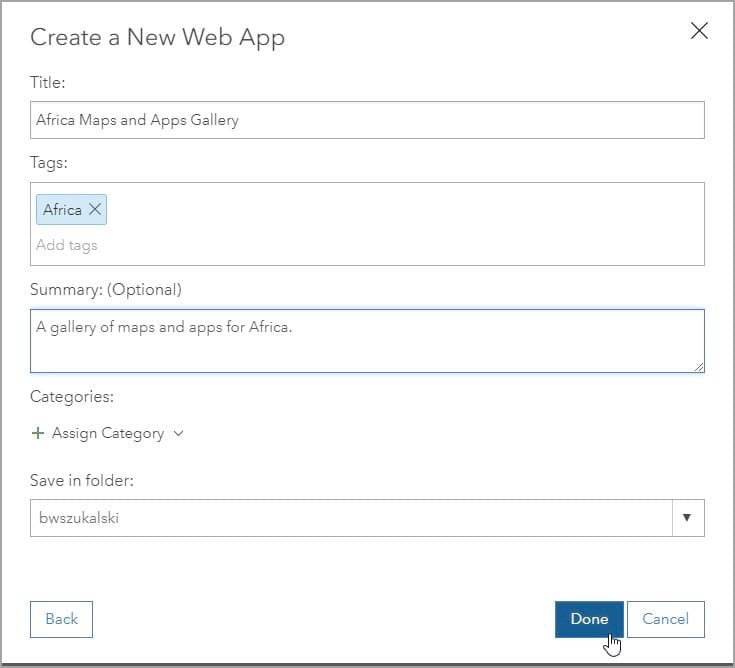Image resolution: width=735 pixels, height=668 pixels.
Task: Click the Title: field label
Action: pos(48,83)
